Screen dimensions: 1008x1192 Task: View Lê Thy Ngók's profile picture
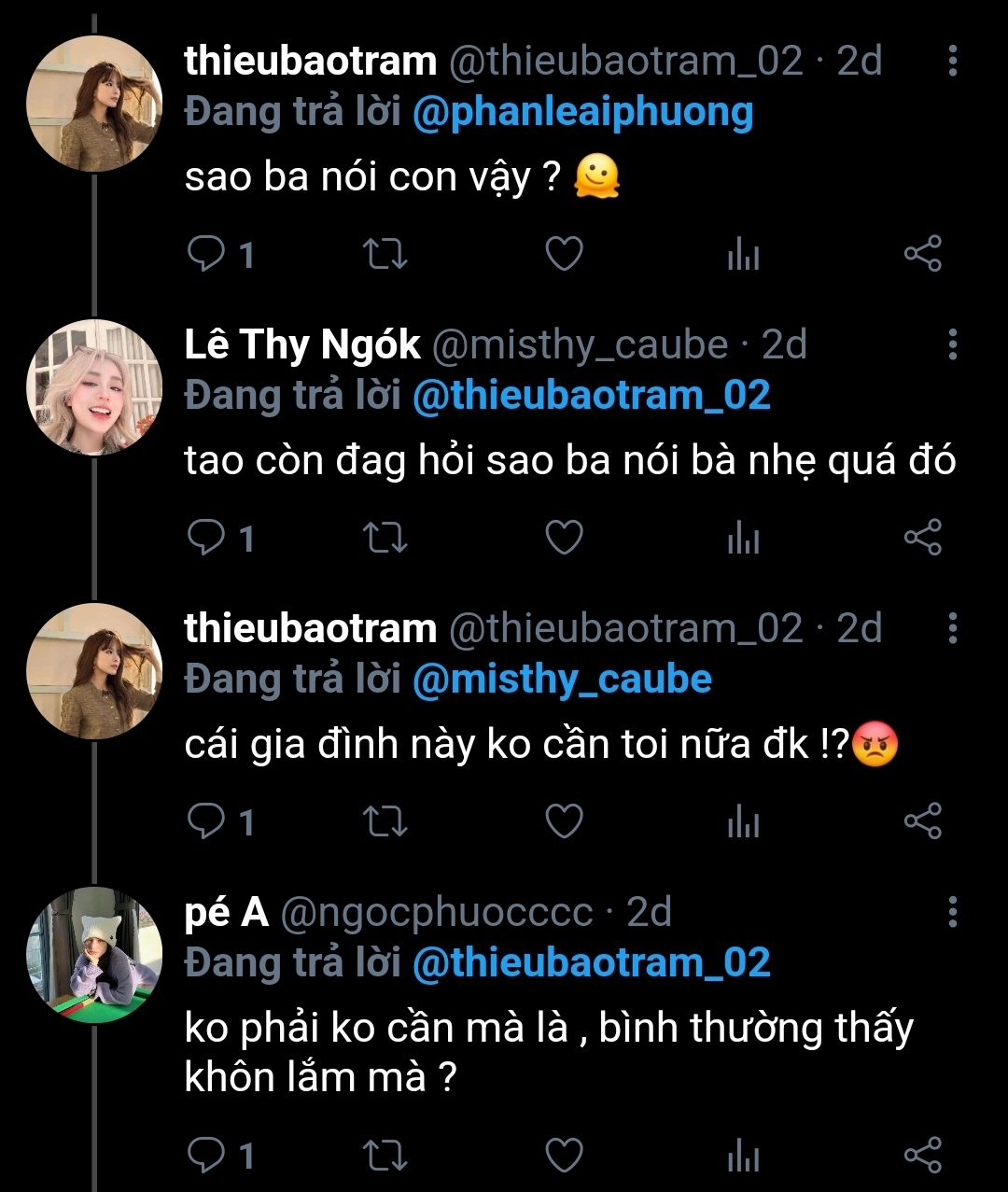(x=94, y=387)
